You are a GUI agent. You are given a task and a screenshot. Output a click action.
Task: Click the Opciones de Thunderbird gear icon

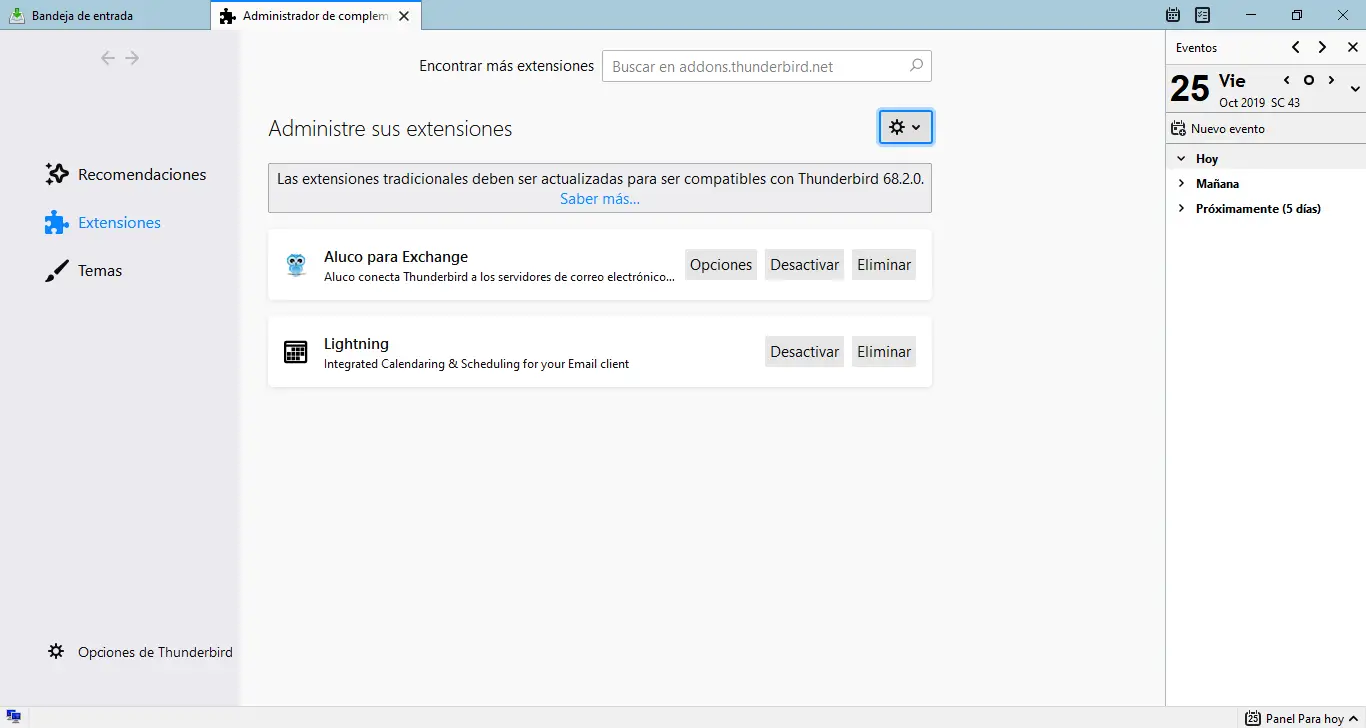[x=56, y=651]
